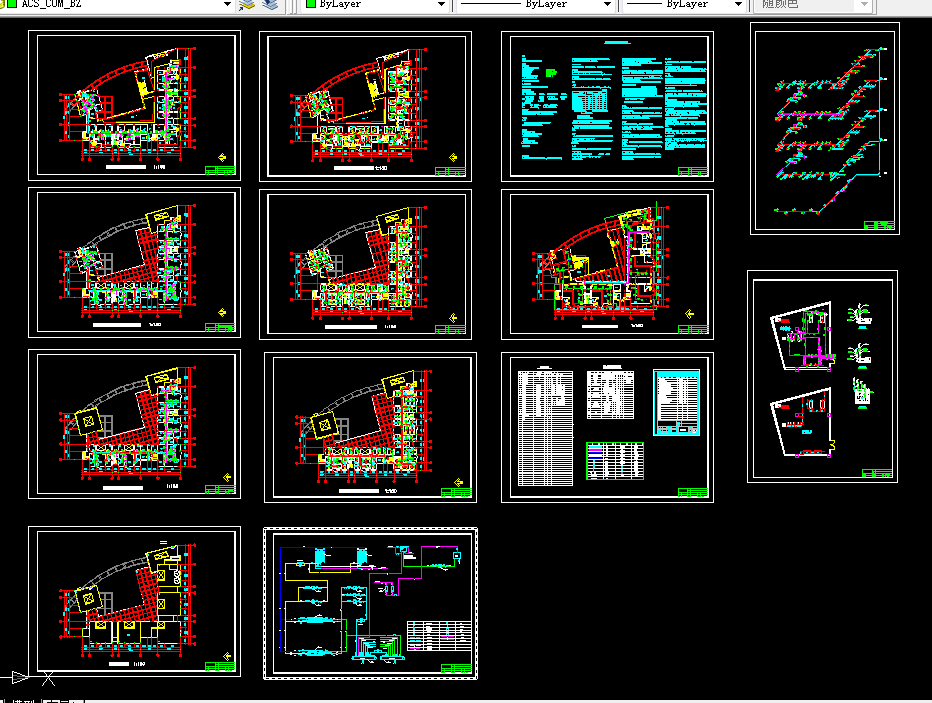Select the equipment schedule tables sheet
The height and width of the screenshot is (703, 932).
[607, 427]
